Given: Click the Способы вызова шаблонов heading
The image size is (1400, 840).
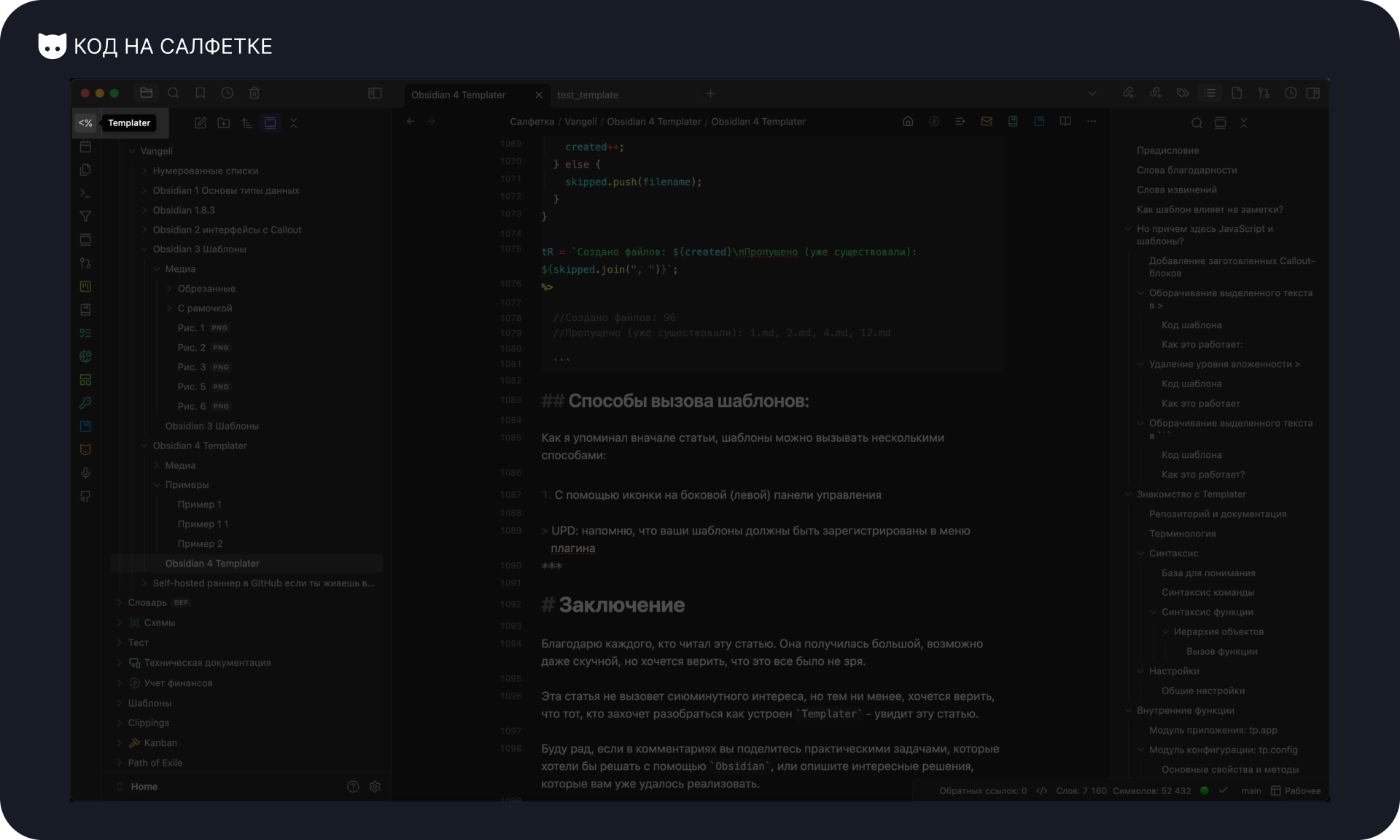Looking at the screenshot, I should [x=688, y=401].
